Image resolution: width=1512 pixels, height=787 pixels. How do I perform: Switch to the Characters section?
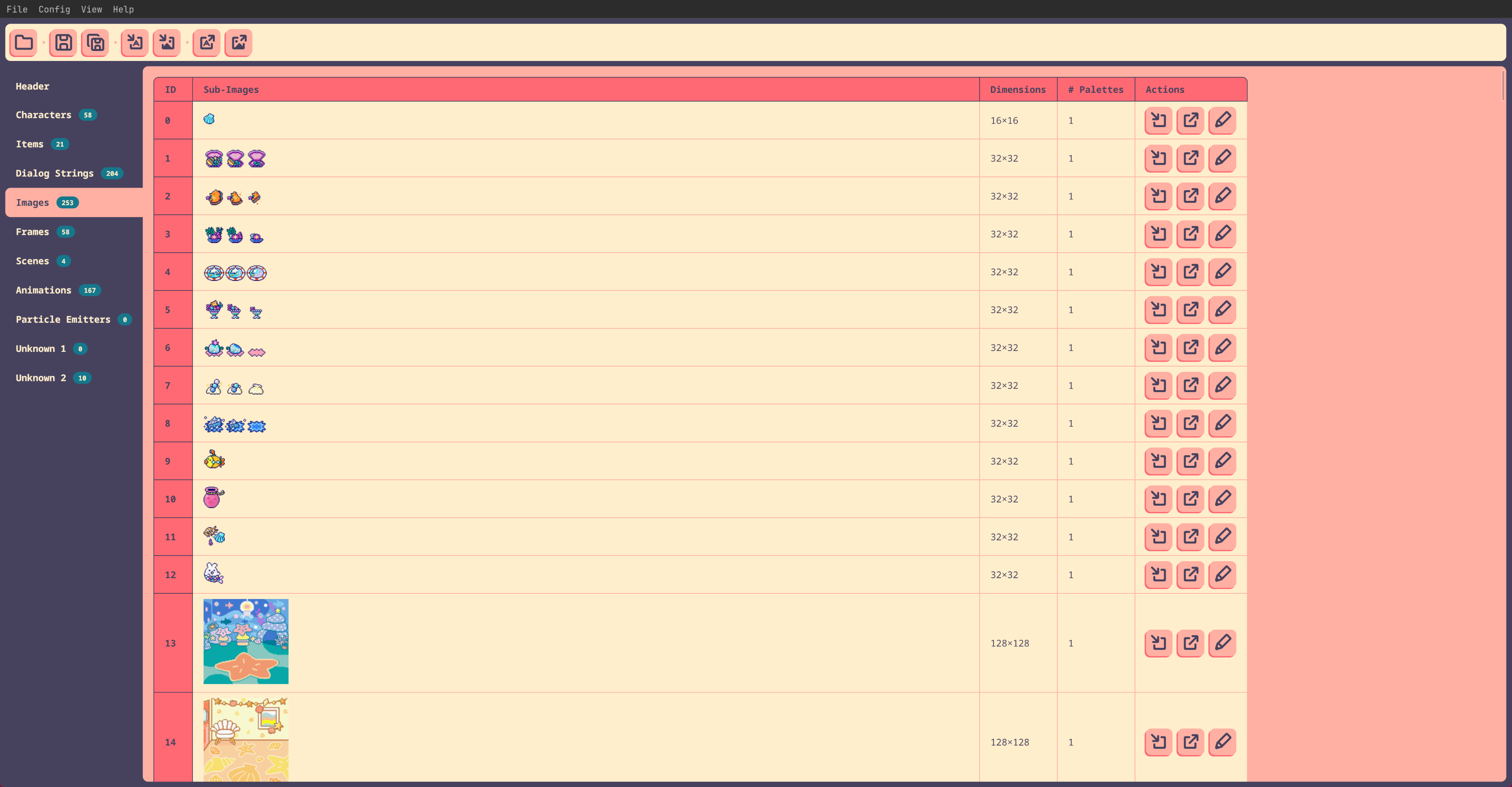[x=74, y=115]
